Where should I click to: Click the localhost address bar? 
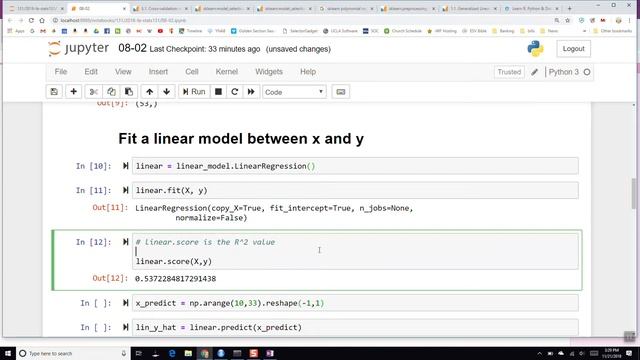pos(302,20)
